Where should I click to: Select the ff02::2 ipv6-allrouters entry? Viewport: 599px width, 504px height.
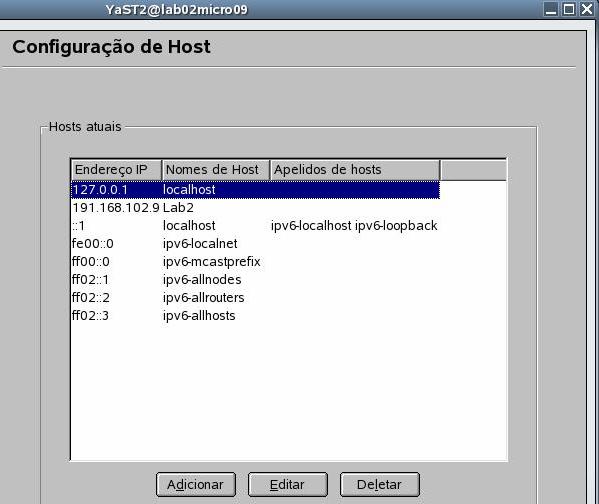tap(255, 298)
